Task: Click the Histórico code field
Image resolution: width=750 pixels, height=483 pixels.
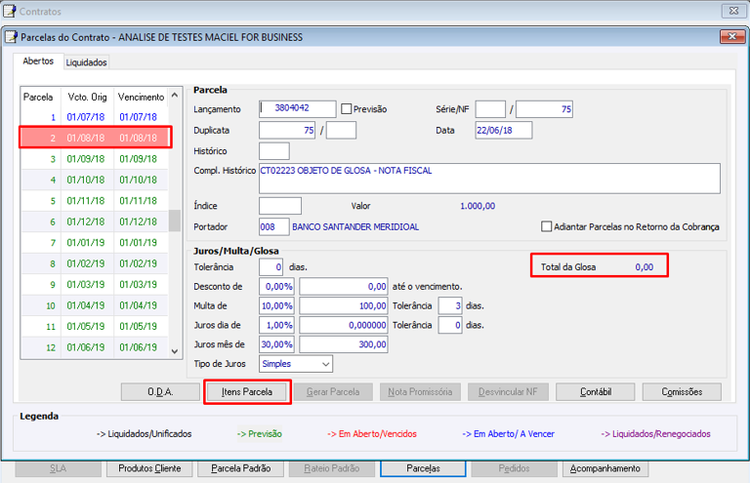Action: click(x=274, y=151)
